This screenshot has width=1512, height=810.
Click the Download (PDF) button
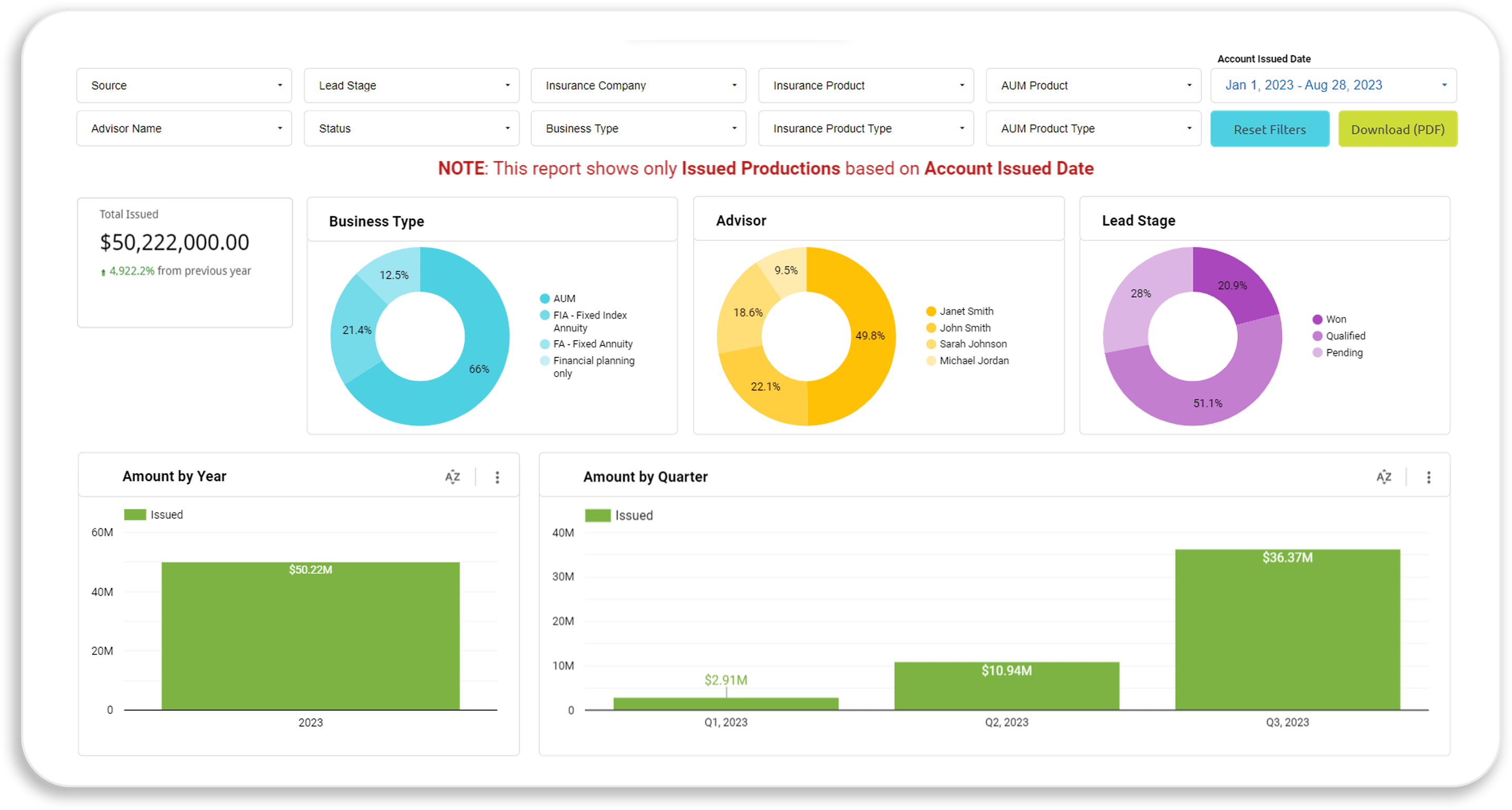point(1397,129)
